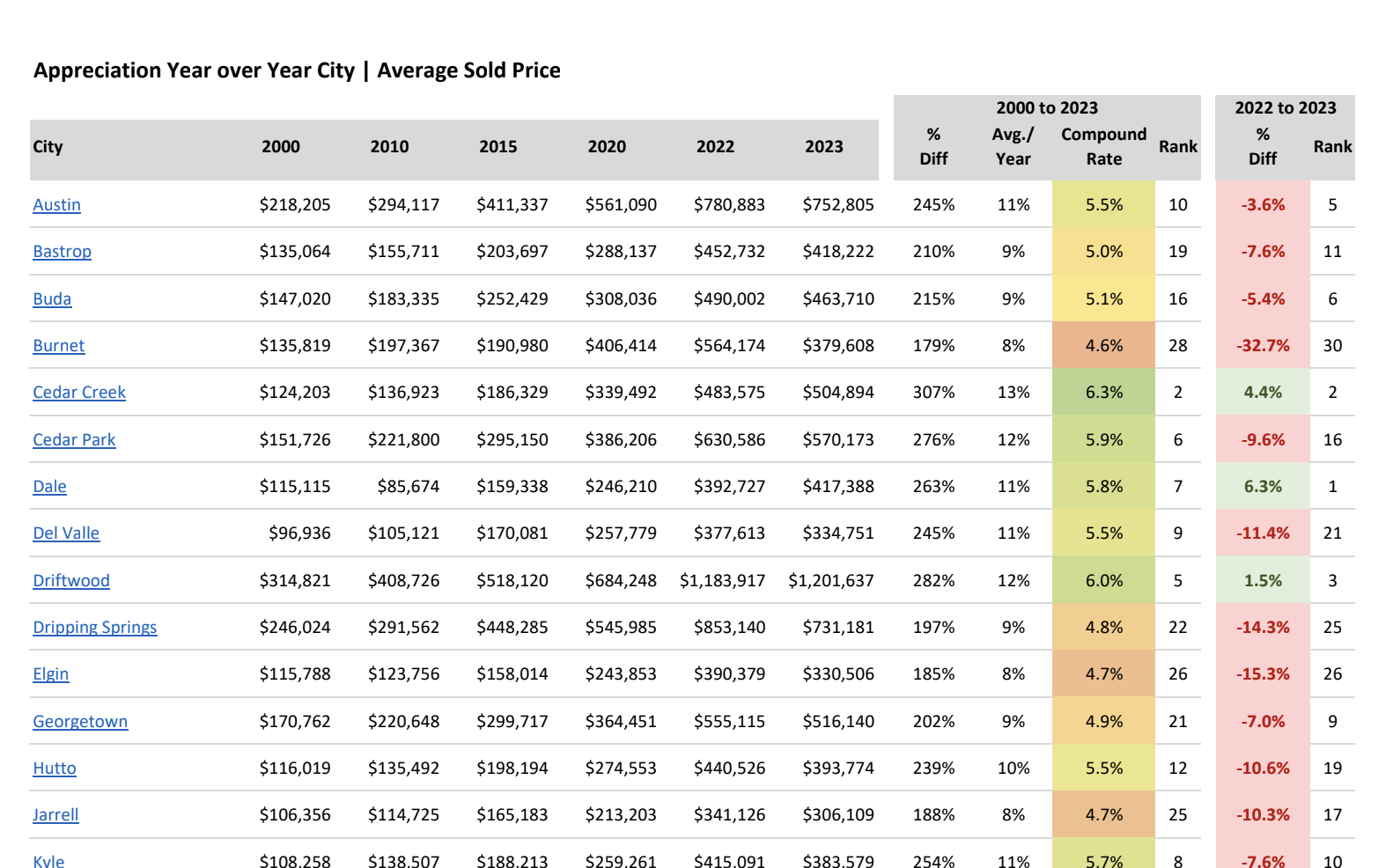
Task: Select Elgin's -15.3% difference cell
Action: click(1263, 674)
